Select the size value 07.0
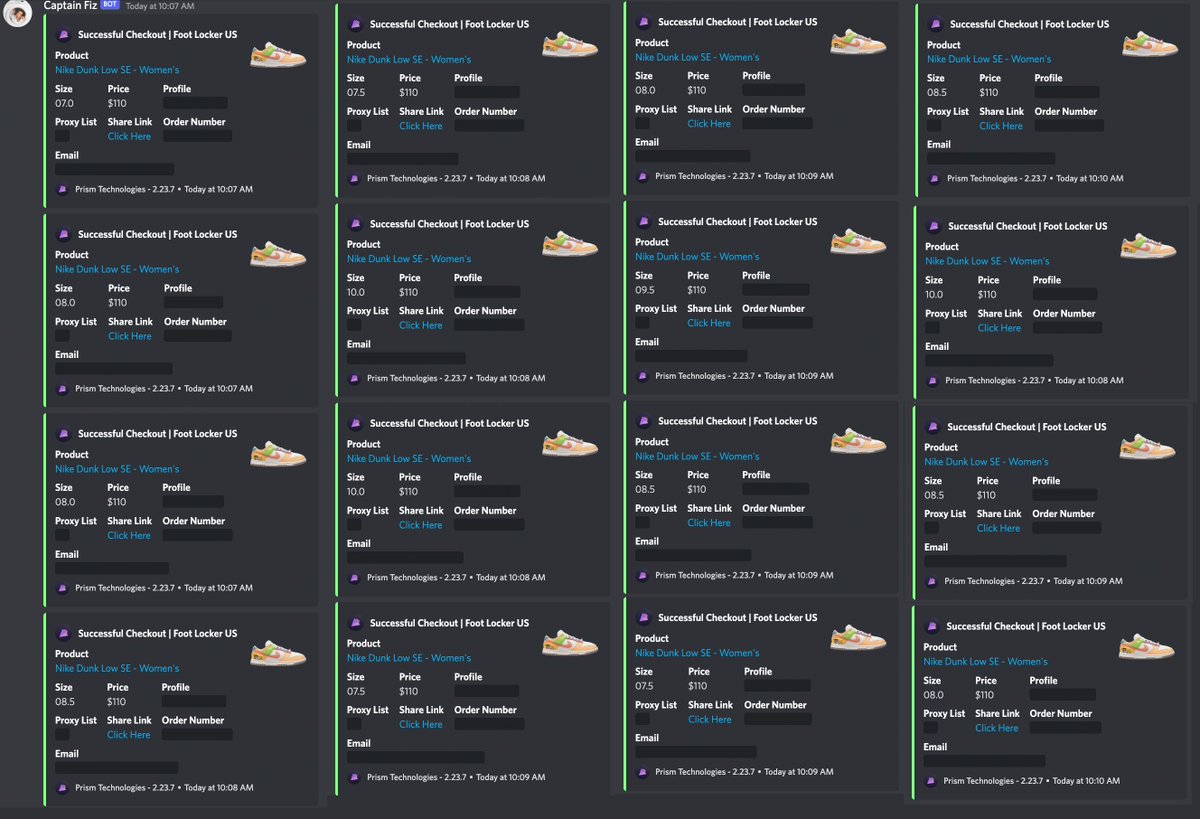Image resolution: width=1200 pixels, height=819 pixels. coord(65,103)
